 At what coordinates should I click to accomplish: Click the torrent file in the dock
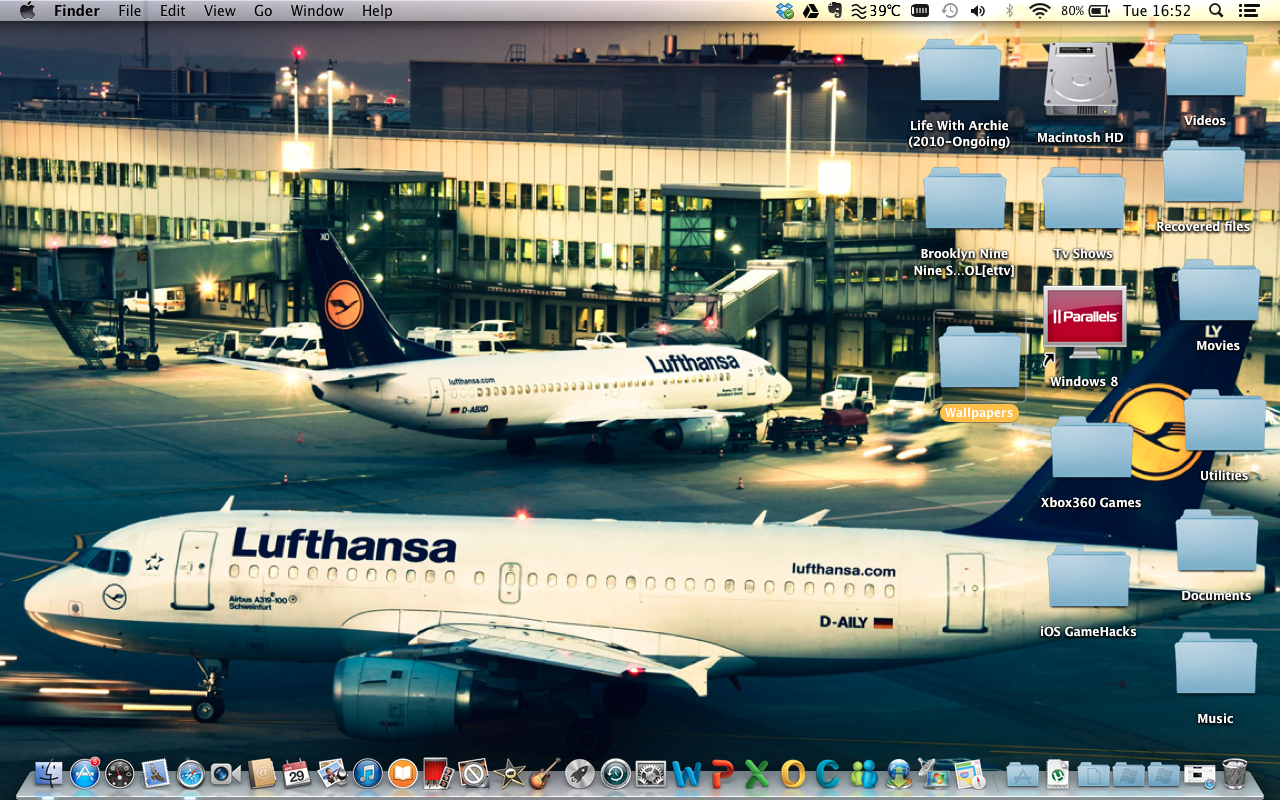1057,773
